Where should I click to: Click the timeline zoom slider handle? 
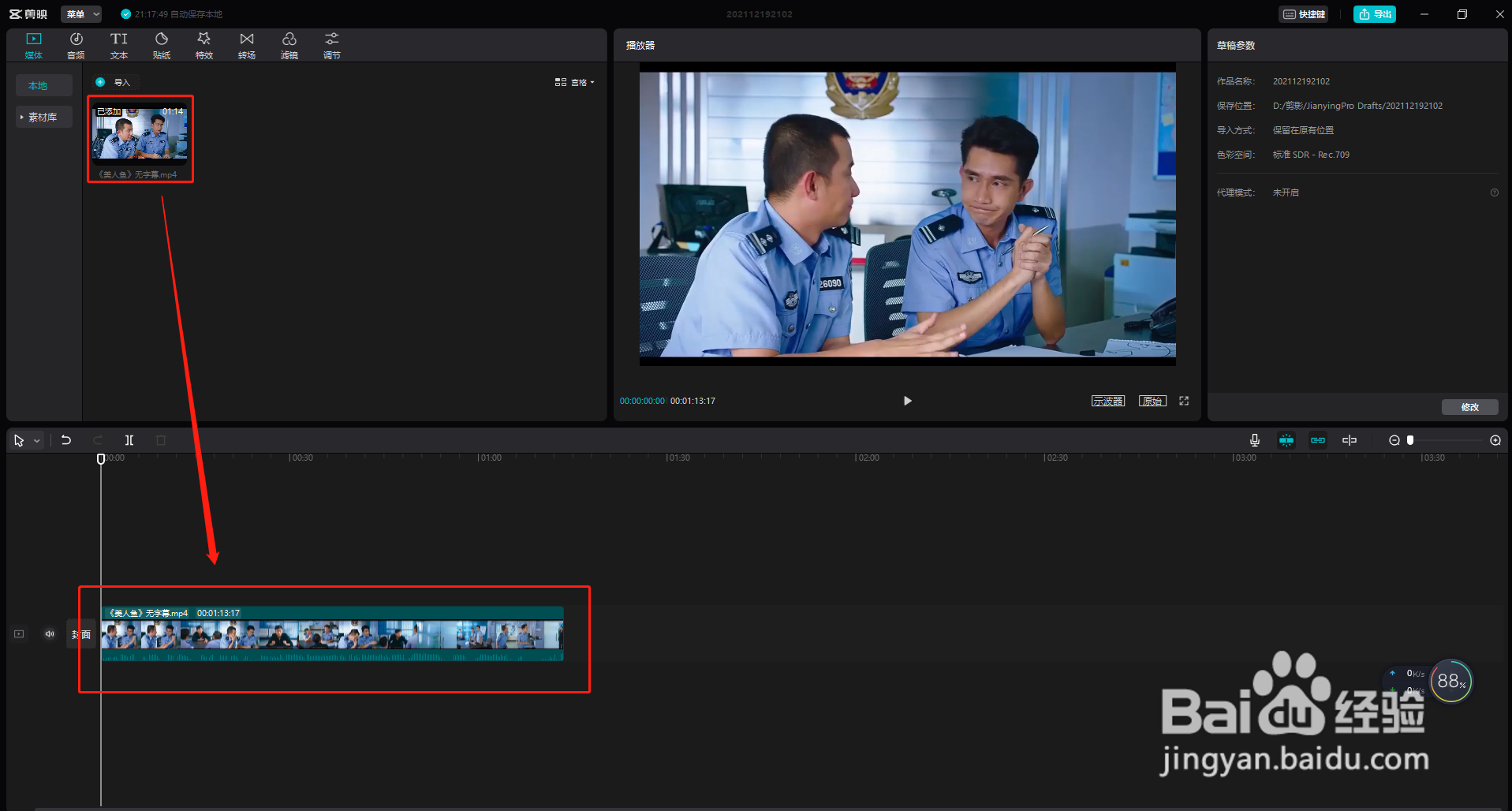[1410, 440]
